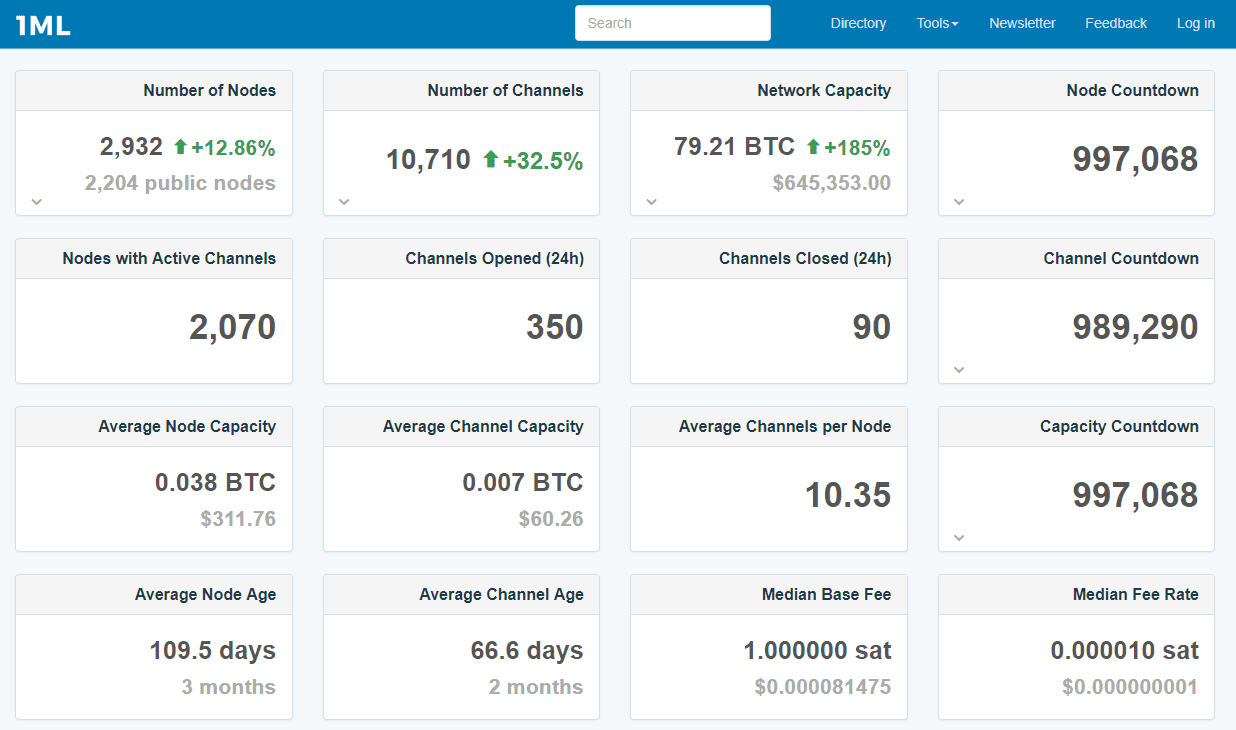Expand the Node Countdown card chevron

pos(959,201)
